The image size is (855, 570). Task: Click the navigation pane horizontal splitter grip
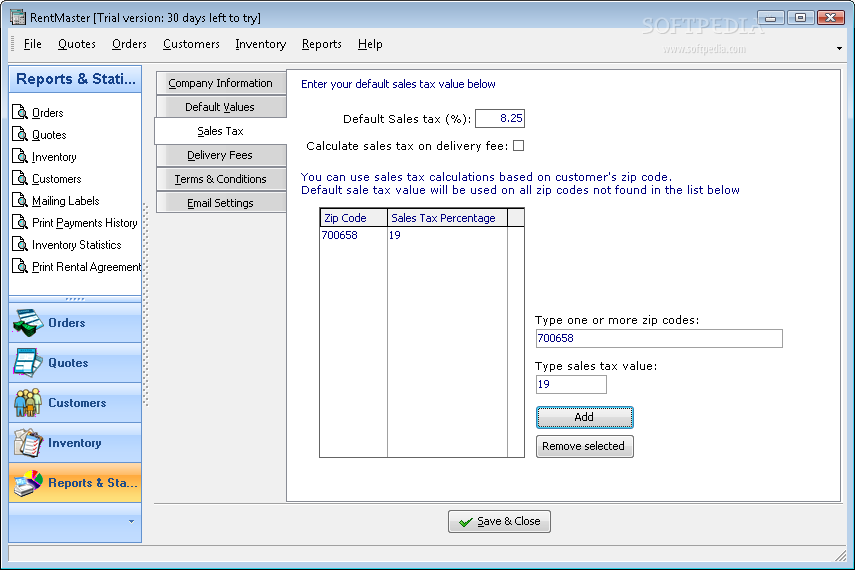pos(75,299)
